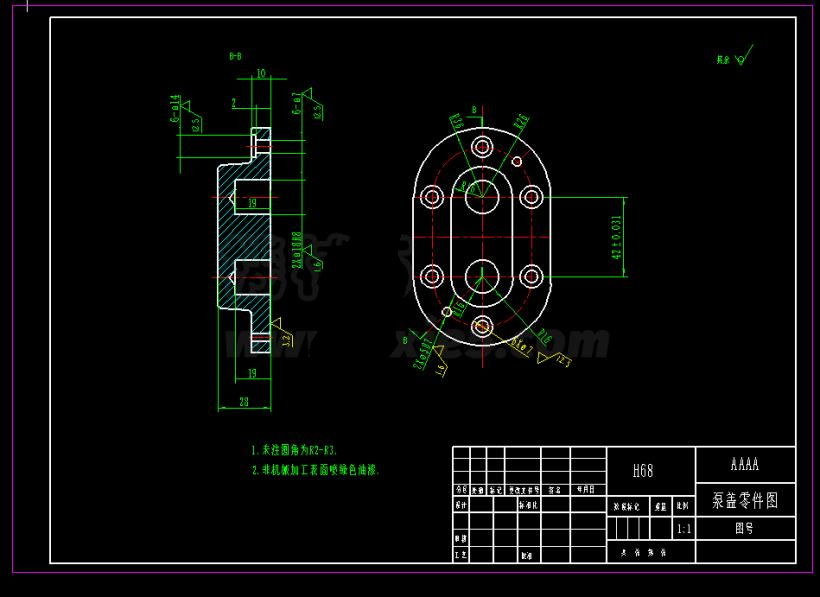Select the 其余 roughness symbol at top right
Screen dimensions: 820x597
735,56
